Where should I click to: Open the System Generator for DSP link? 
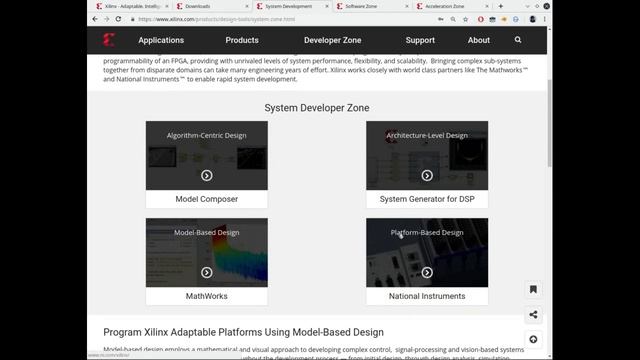[x=427, y=199]
